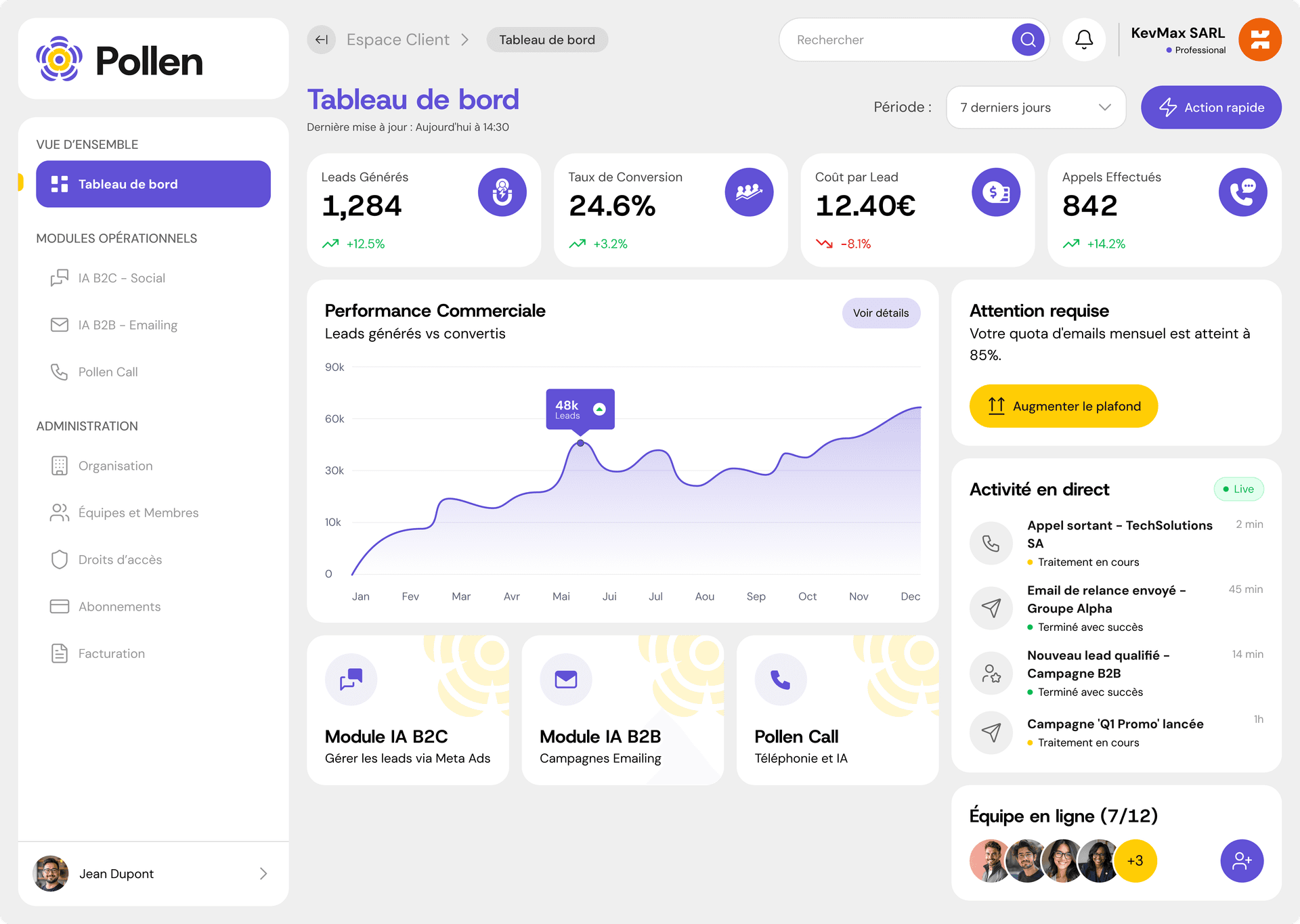Click the IA B2B – Emailing envelope icon
The height and width of the screenshot is (924, 1300).
59,324
